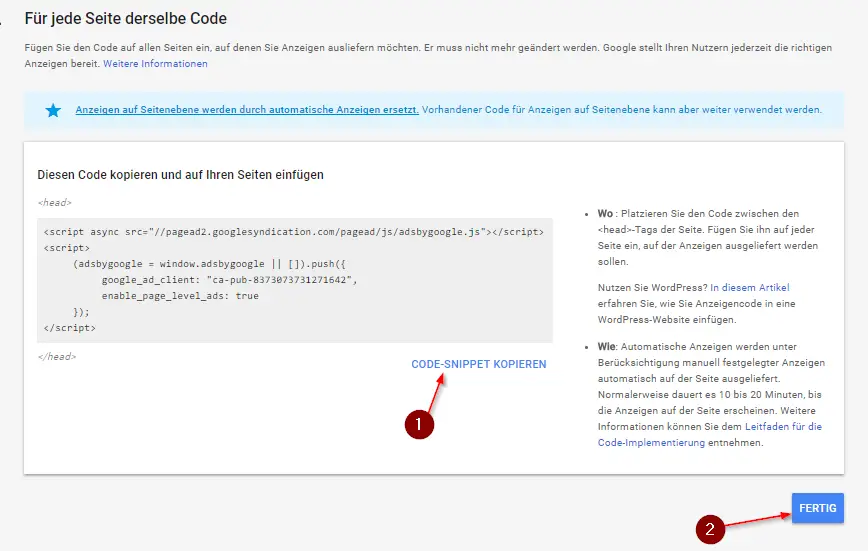Click the blue FERTIG button
The image size is (868, 551).
(818, 508)
